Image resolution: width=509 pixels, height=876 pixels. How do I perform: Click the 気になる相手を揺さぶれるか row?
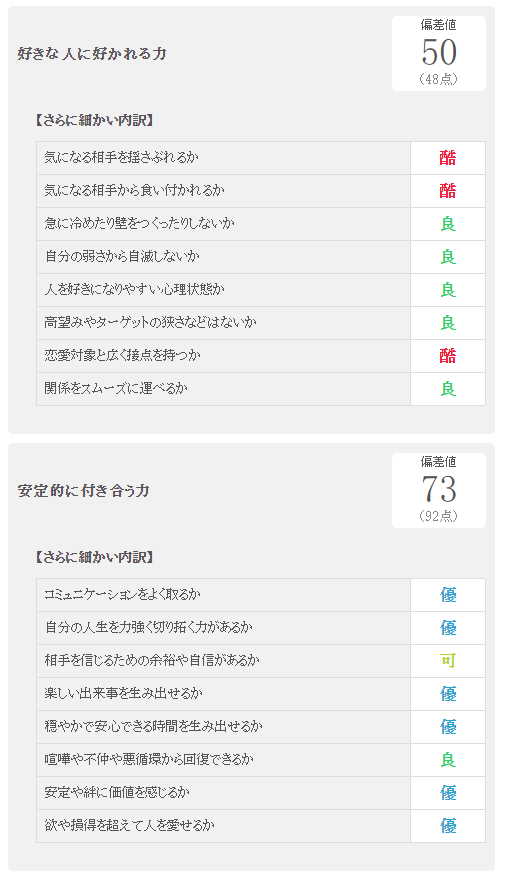click(261, 158)
